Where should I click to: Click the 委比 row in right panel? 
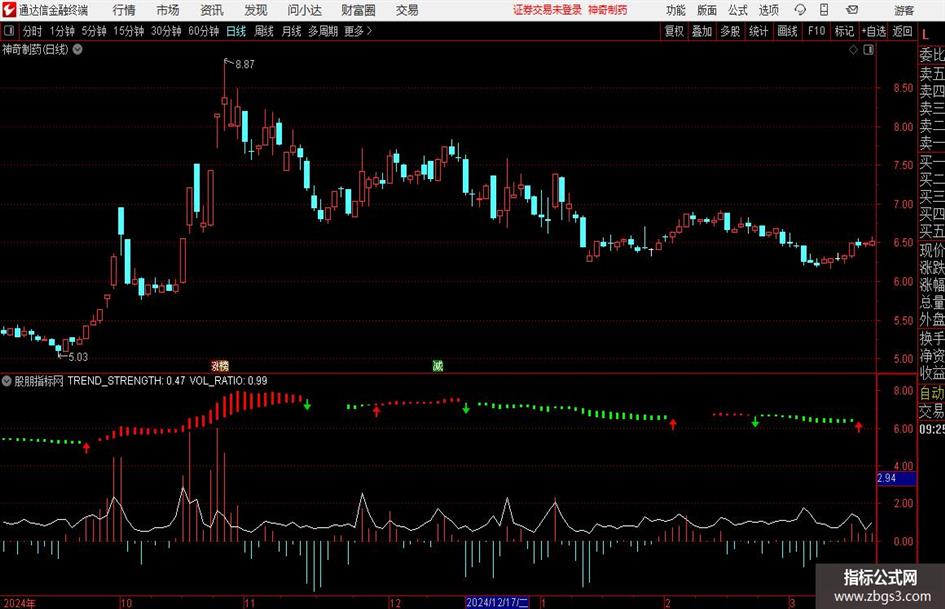pyautogui.click(x=932, y=55)
